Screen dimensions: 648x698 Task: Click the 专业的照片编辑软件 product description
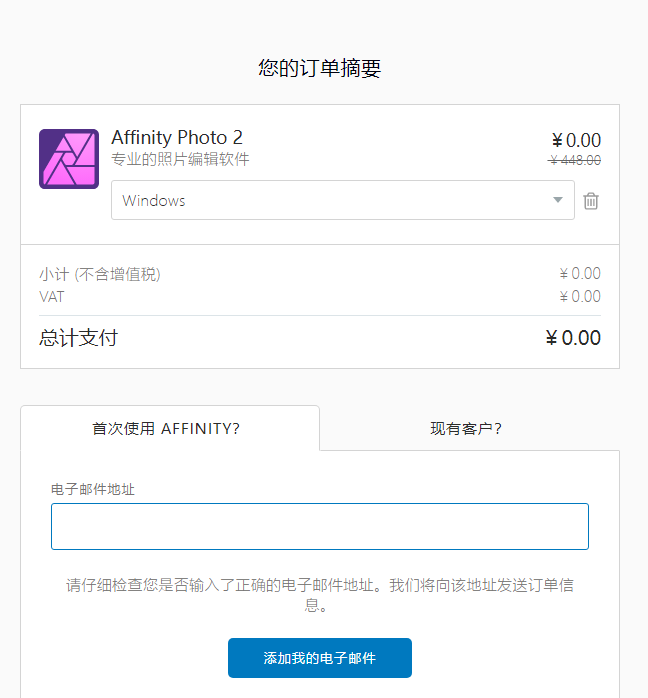point(180,160)
